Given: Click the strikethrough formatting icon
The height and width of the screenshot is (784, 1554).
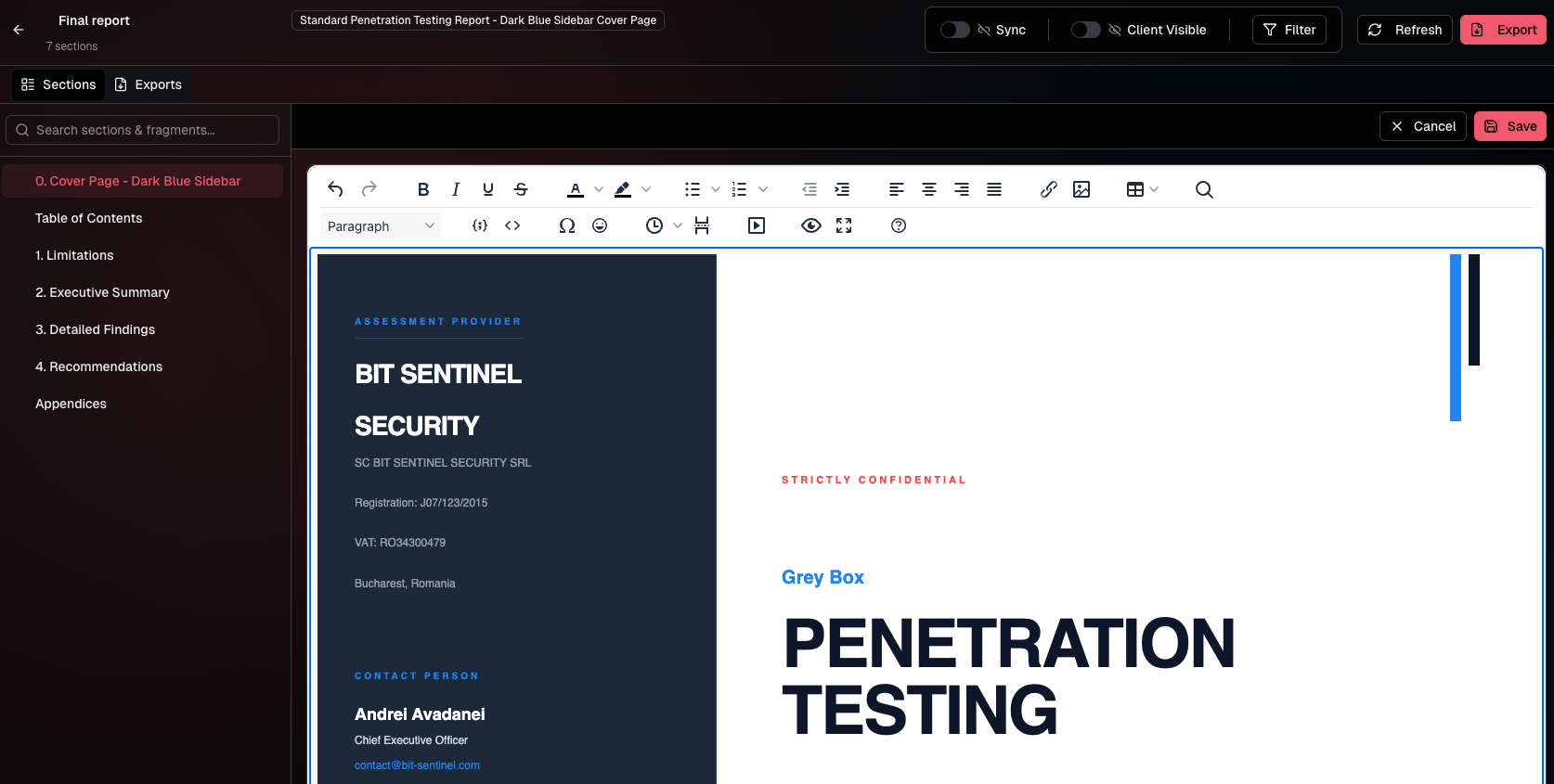Looking at the screenshot, I should (x=521, y=189).
